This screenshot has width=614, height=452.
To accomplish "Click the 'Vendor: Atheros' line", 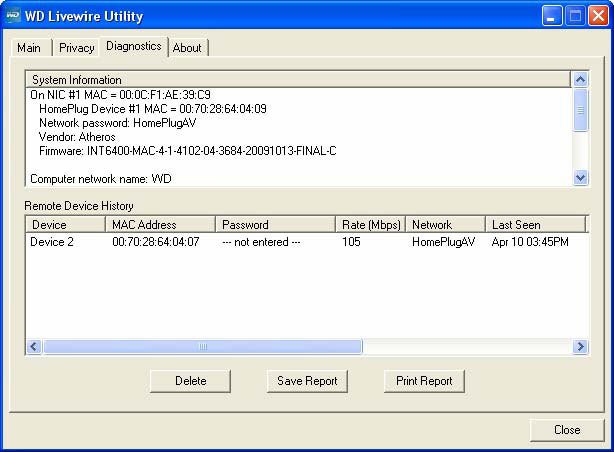I will (x=77, y=137).
